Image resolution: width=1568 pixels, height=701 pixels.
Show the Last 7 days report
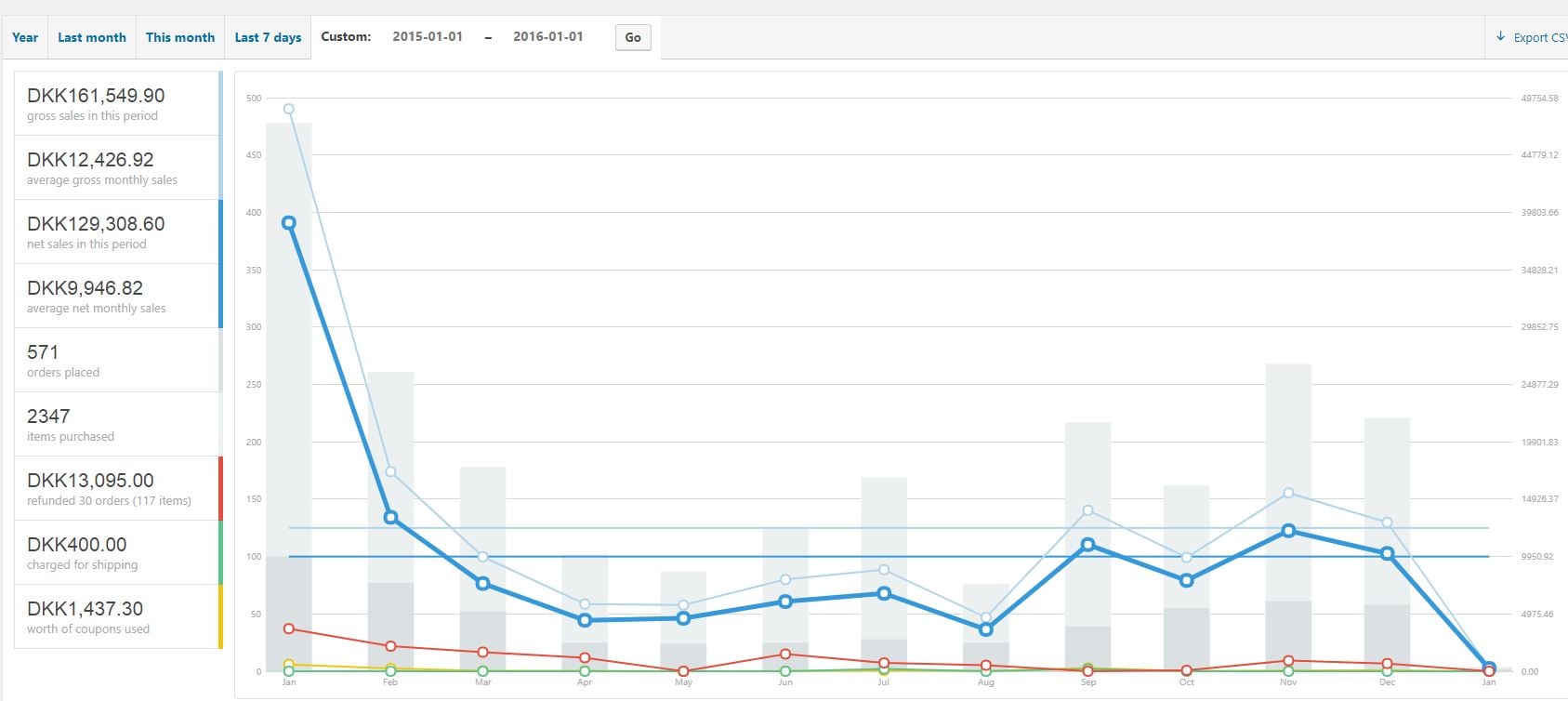coord(268,37)
